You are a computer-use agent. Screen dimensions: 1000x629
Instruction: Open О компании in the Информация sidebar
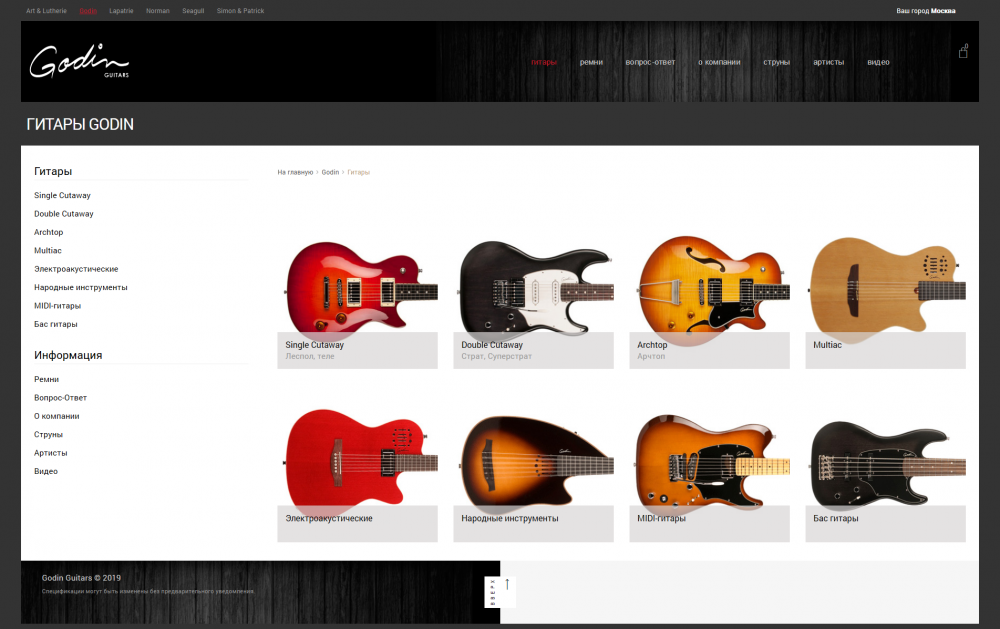click(x=57, y=416)
